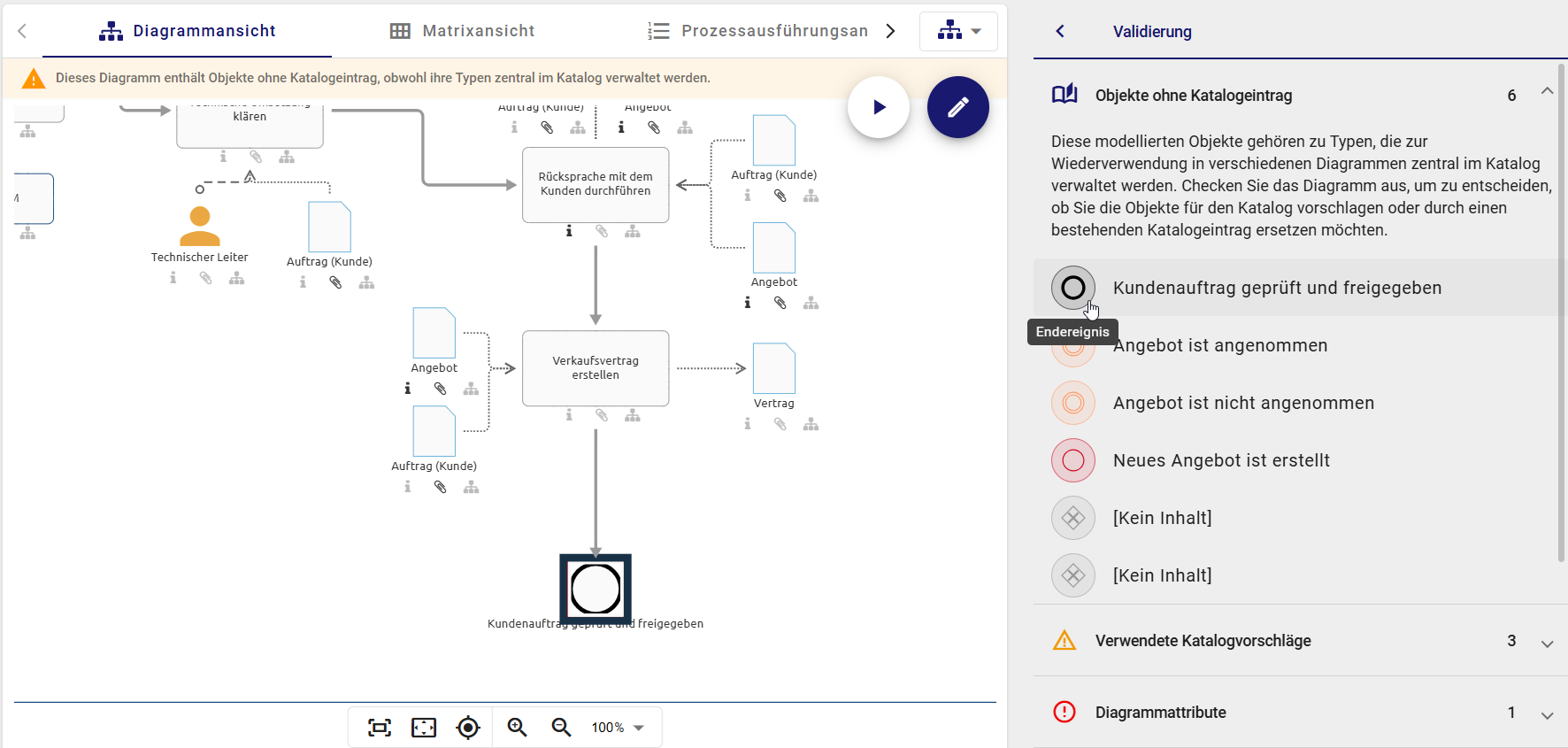Click the 'Verwendete Katalogvorschläge' warning icon
Screen dimensions: 1568x748
pos(1065,640)
